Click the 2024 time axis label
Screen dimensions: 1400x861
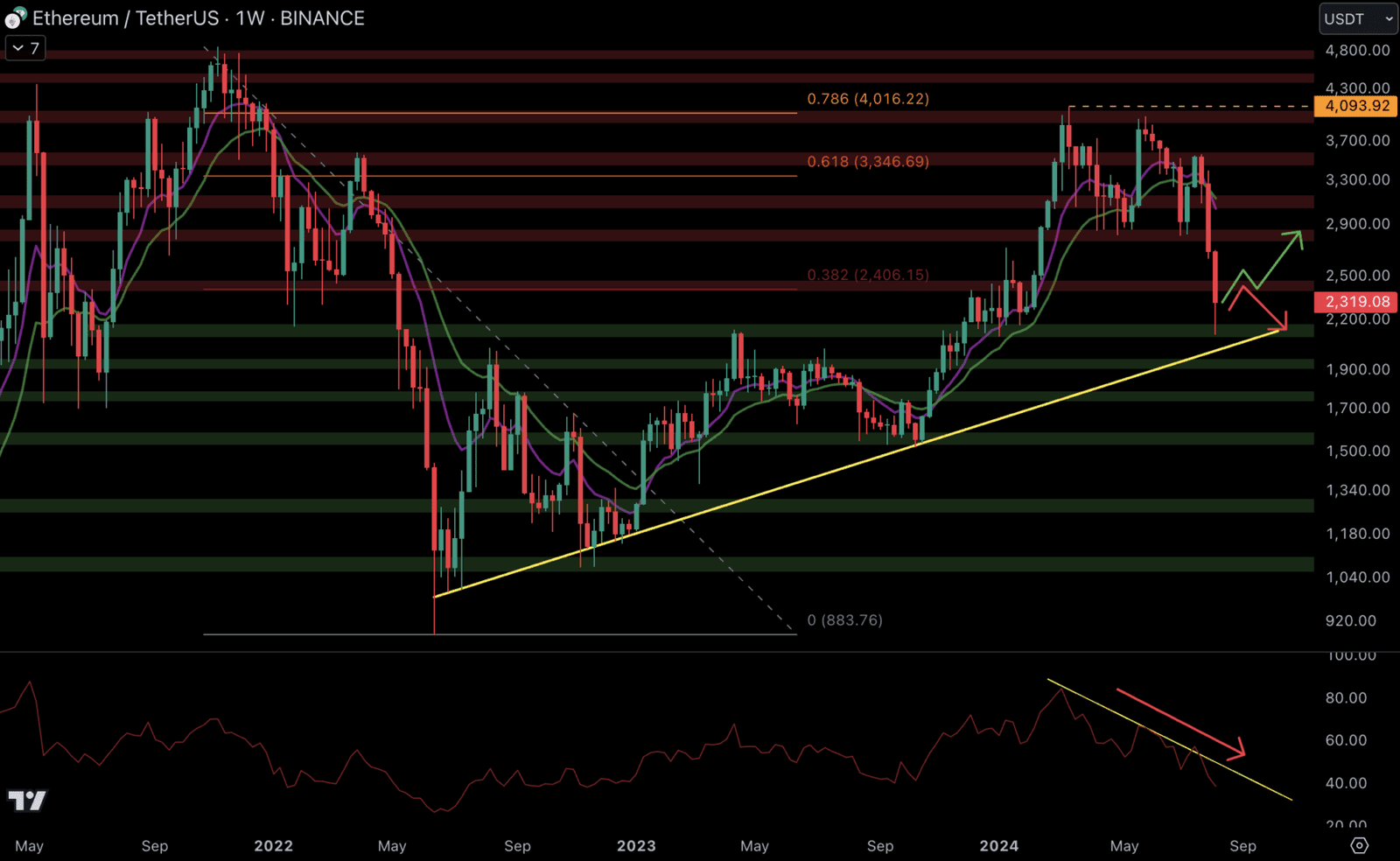click(x=999, y=846)
